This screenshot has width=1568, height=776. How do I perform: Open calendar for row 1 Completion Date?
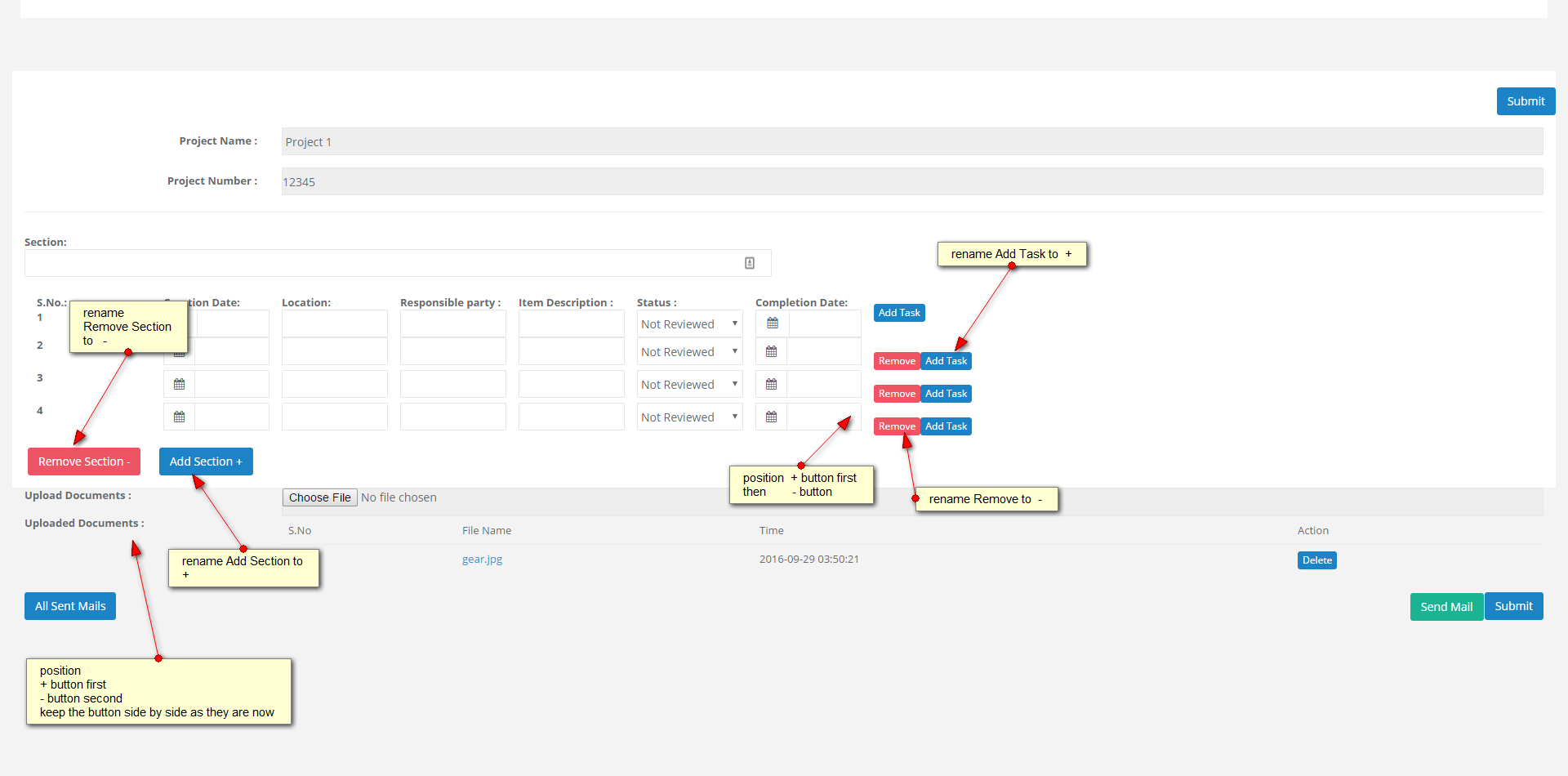click(772, 323)
